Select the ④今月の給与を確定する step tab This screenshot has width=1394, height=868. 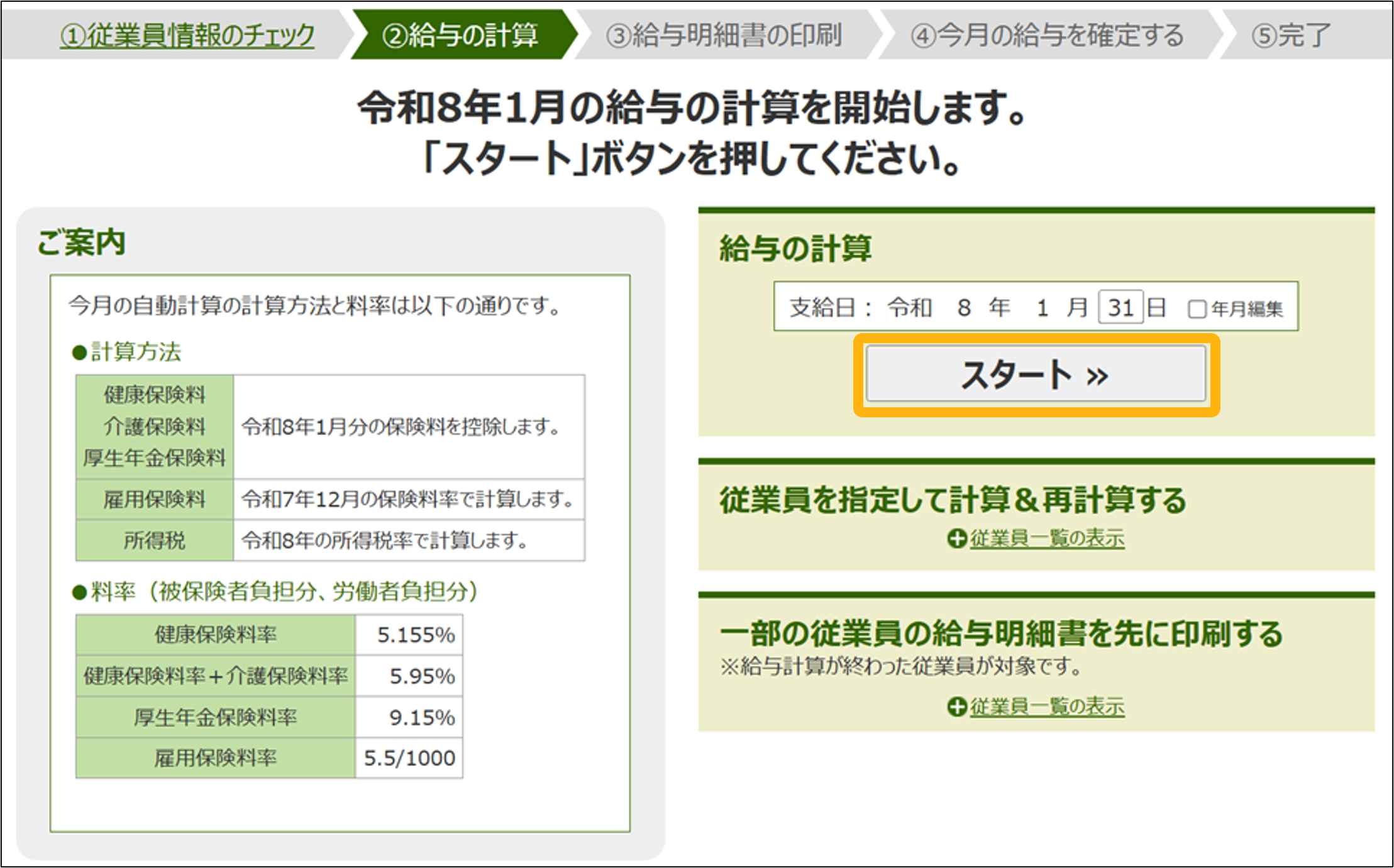click(x=1047, y=35)
